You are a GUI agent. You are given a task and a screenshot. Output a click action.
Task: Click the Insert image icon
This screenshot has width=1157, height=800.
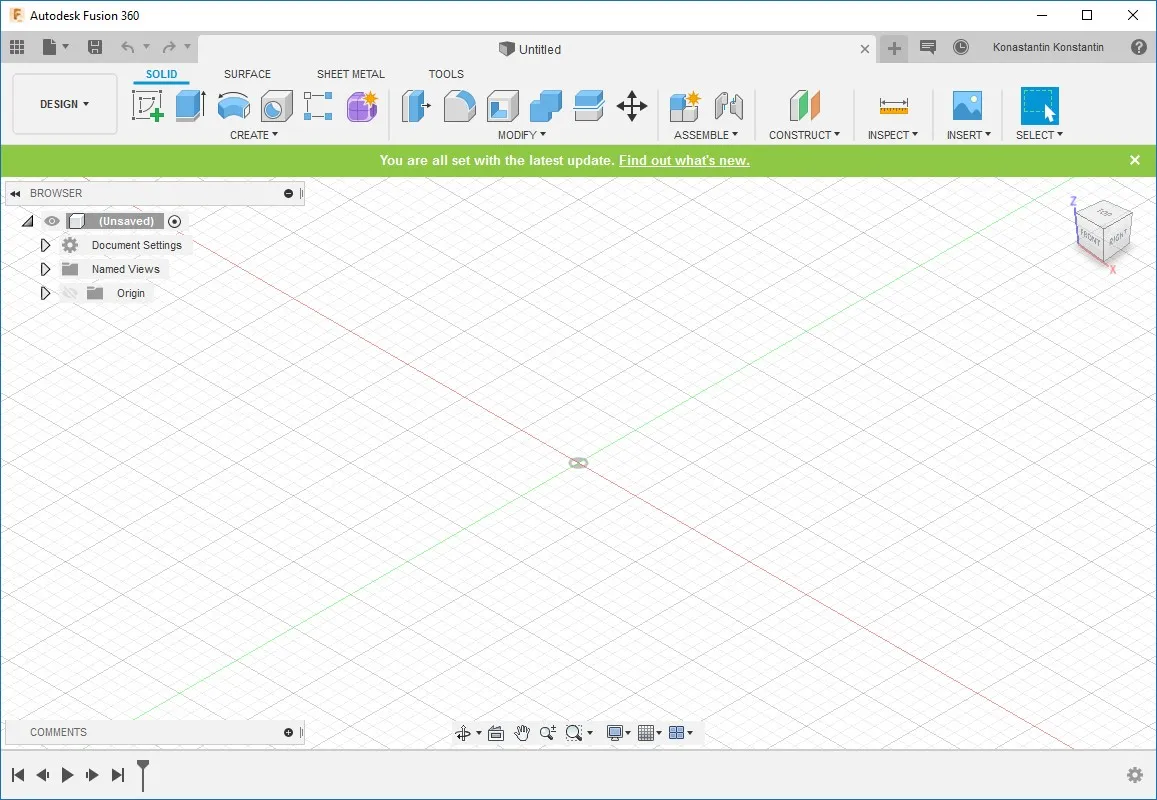[967, 106]
